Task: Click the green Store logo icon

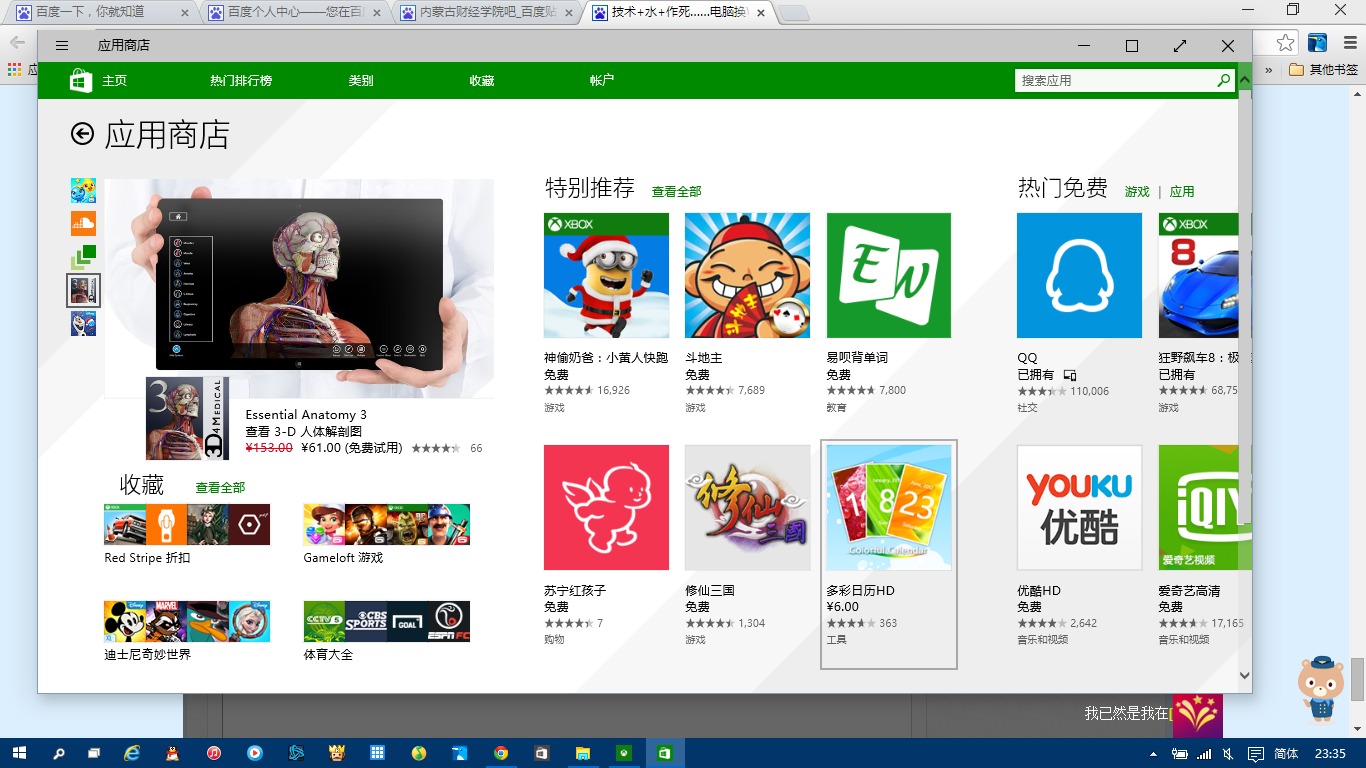Action: [x=81, y=81]
